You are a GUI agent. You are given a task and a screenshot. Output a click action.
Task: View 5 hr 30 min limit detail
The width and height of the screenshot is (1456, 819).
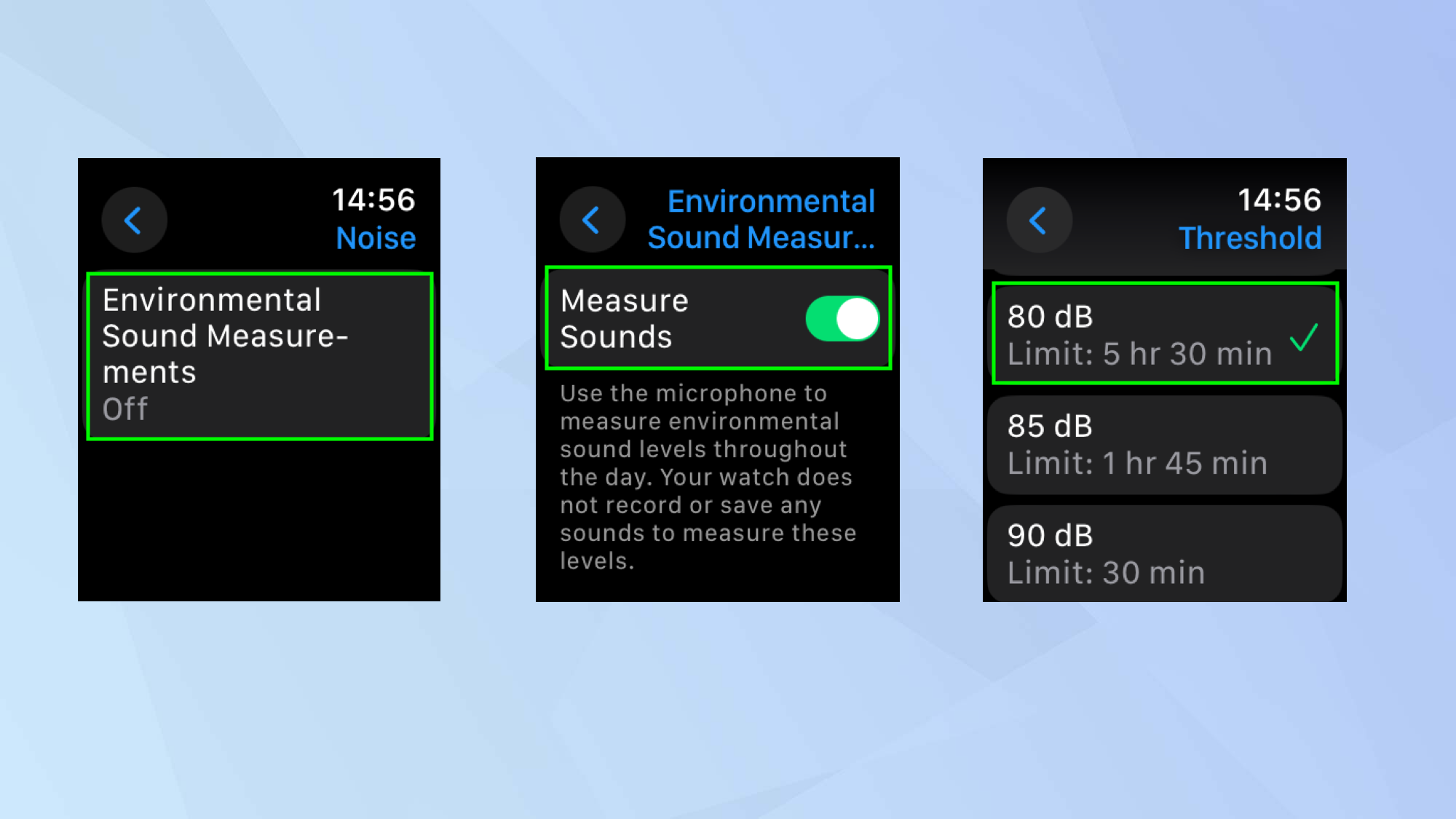click(1165, 335)
